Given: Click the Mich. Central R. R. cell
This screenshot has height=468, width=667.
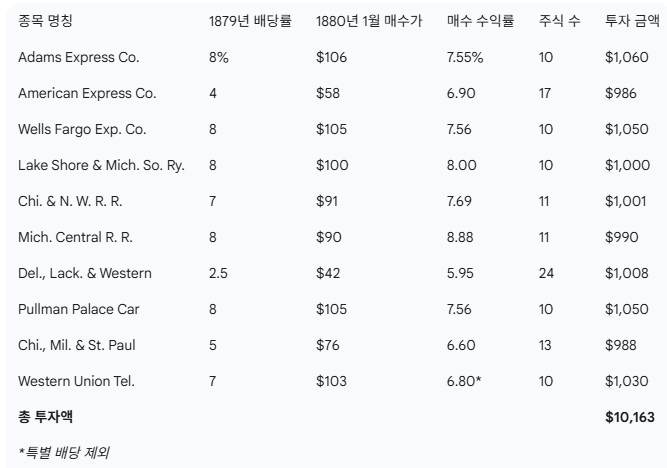Looking at the screenshot, I should pos(75,237).
